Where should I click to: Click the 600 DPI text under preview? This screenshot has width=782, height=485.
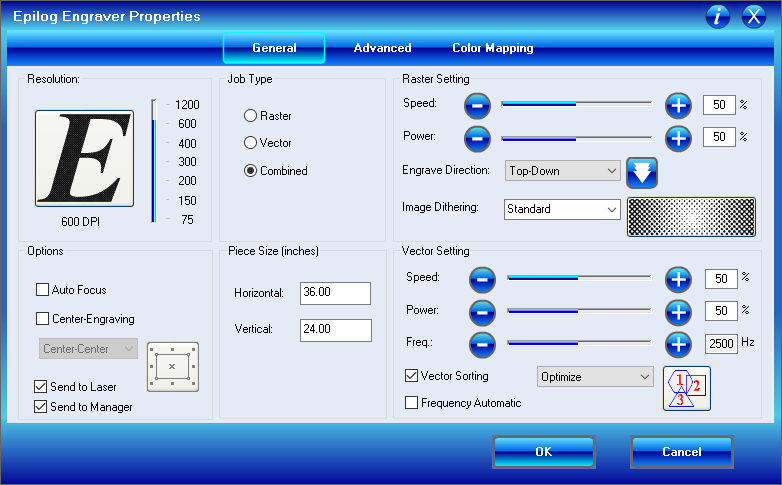pos(80,222)
